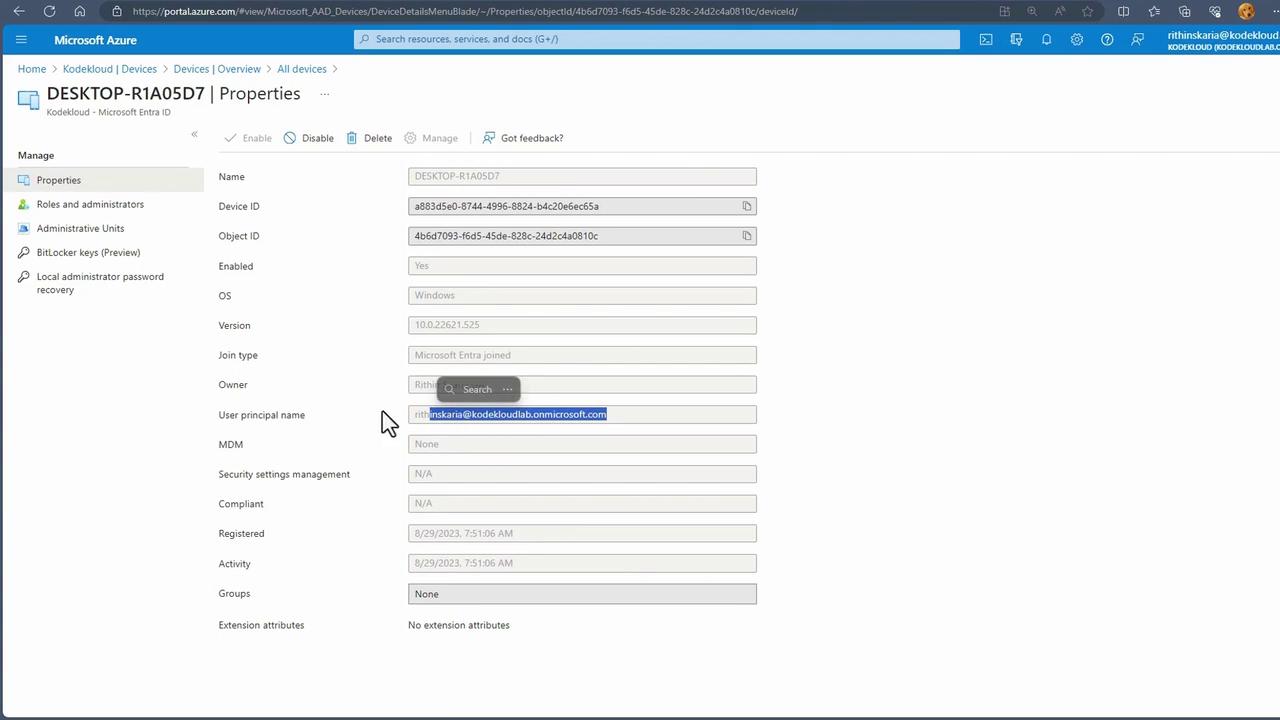1280x720 pixels.
Task: Click Got feedback? in the toolbar
Action: (523, 138)
